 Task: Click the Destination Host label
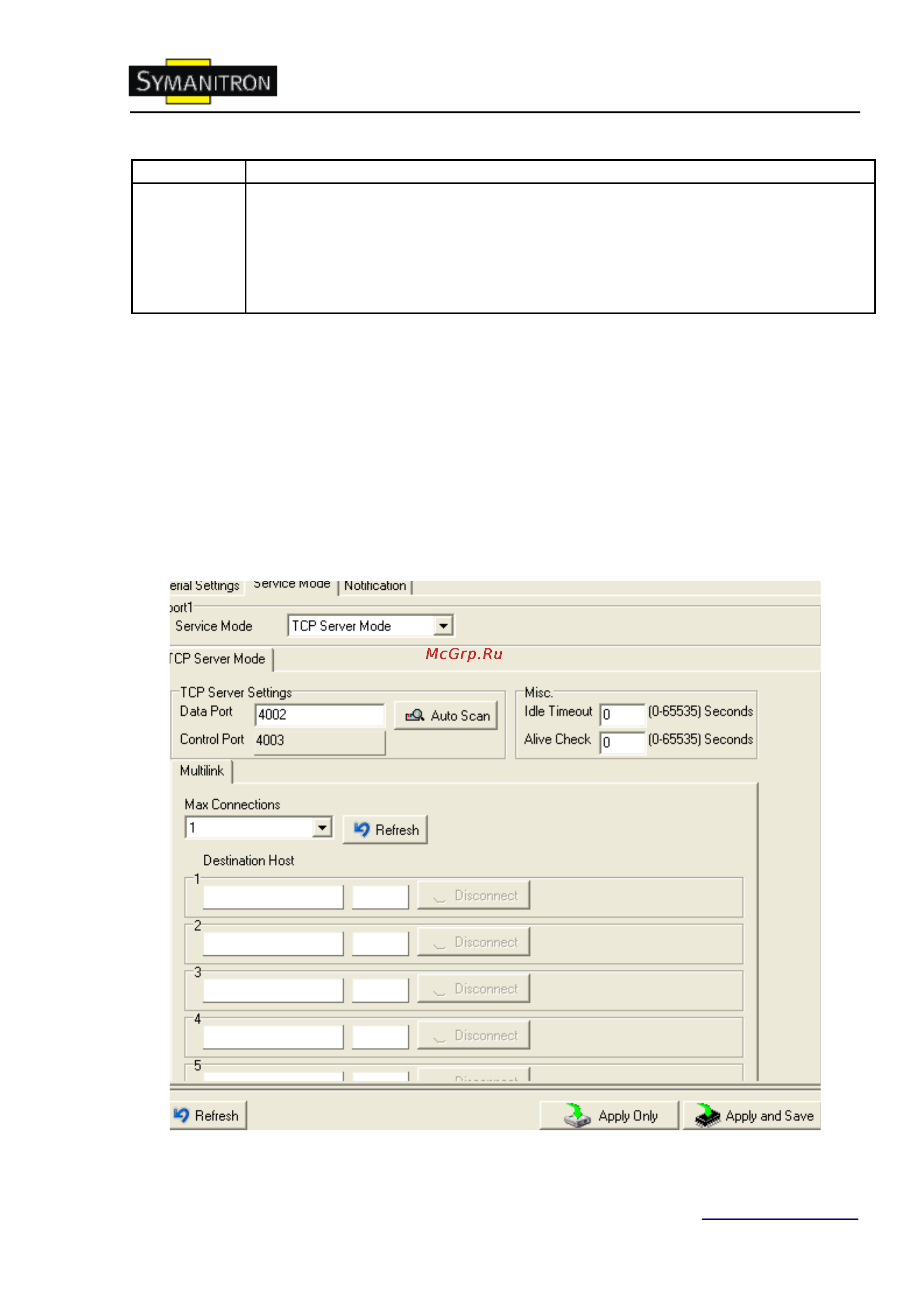tap(249, 860)
